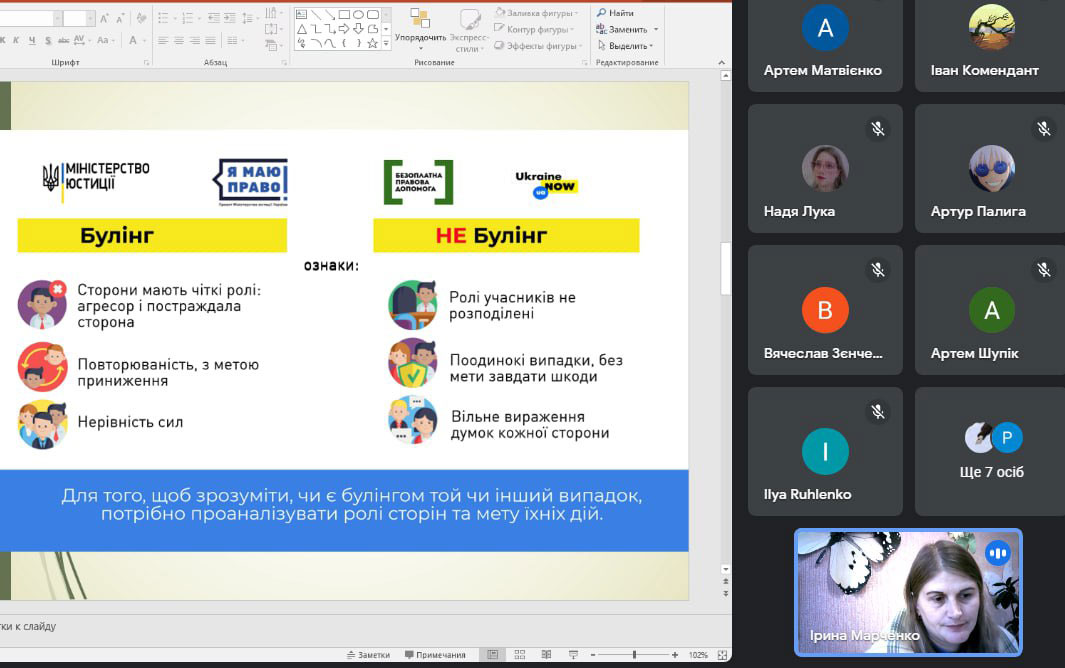Open columns options
Image resolution: width=1065 pixels, height=668 pixels.
pos(235,40)
